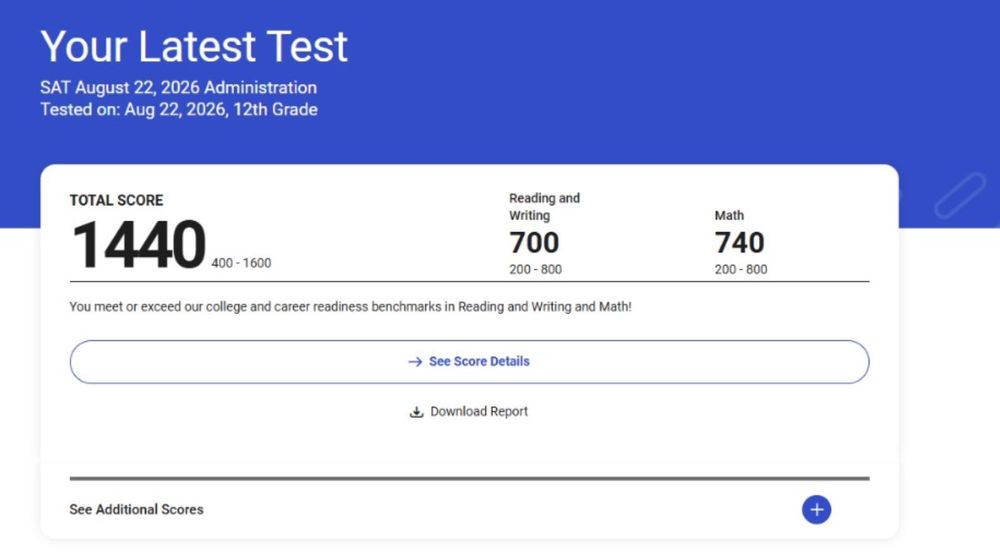Click the blue plus icon
The image size is (1000, 554).
pyautogui.click(x=816, y=509)
